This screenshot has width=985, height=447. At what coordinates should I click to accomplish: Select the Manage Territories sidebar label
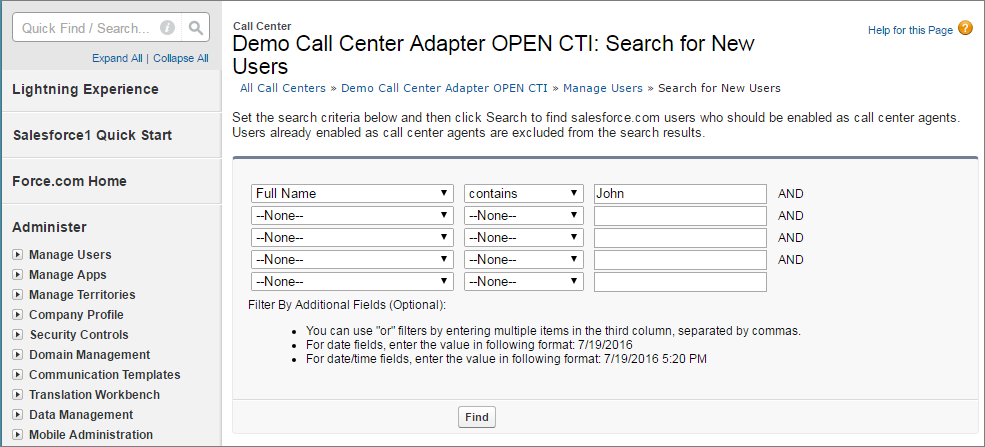[x=82, y=295]
